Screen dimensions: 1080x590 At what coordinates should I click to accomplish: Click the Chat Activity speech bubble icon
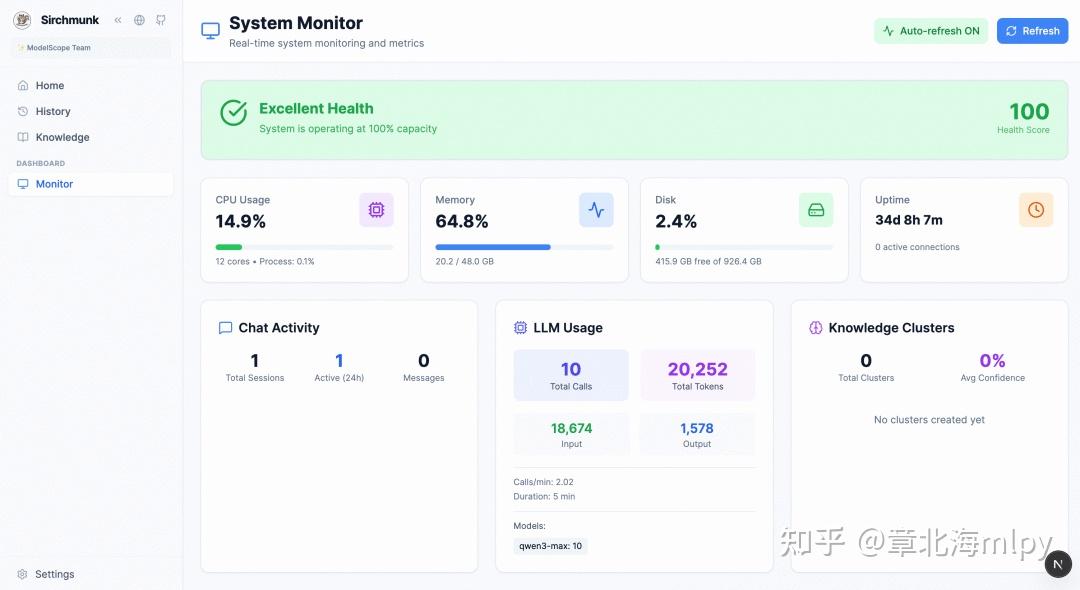[x=225, y=328]
